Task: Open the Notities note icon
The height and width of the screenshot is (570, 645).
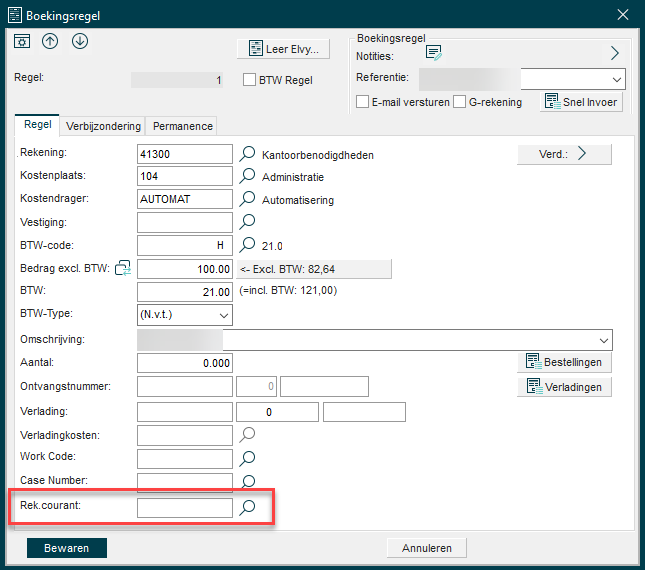Action: click(x=434, y=54)
